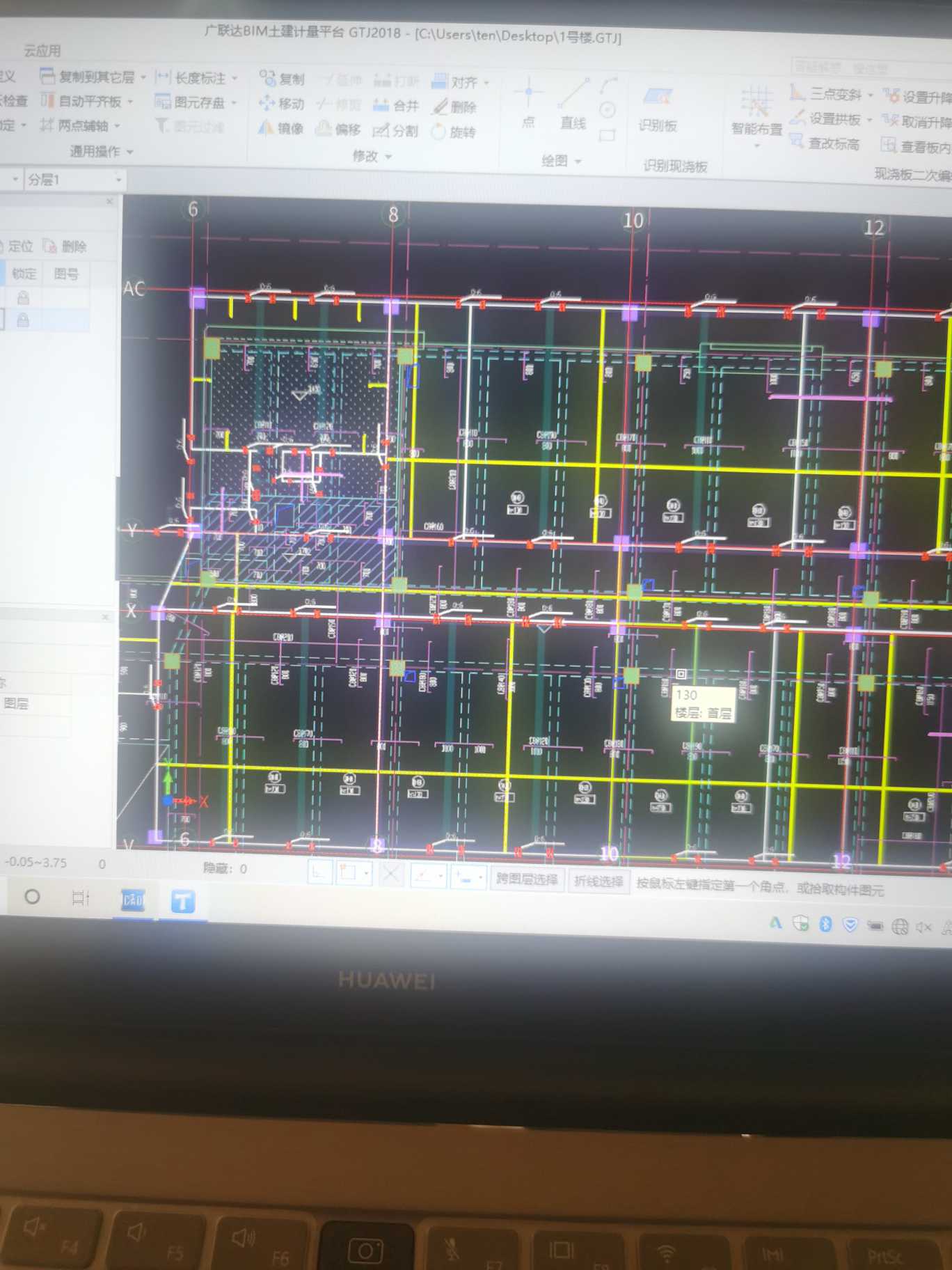Viewport: 952px width, 1270px height.
Task: Click 设置升降 button
Action: coord(917,97)
